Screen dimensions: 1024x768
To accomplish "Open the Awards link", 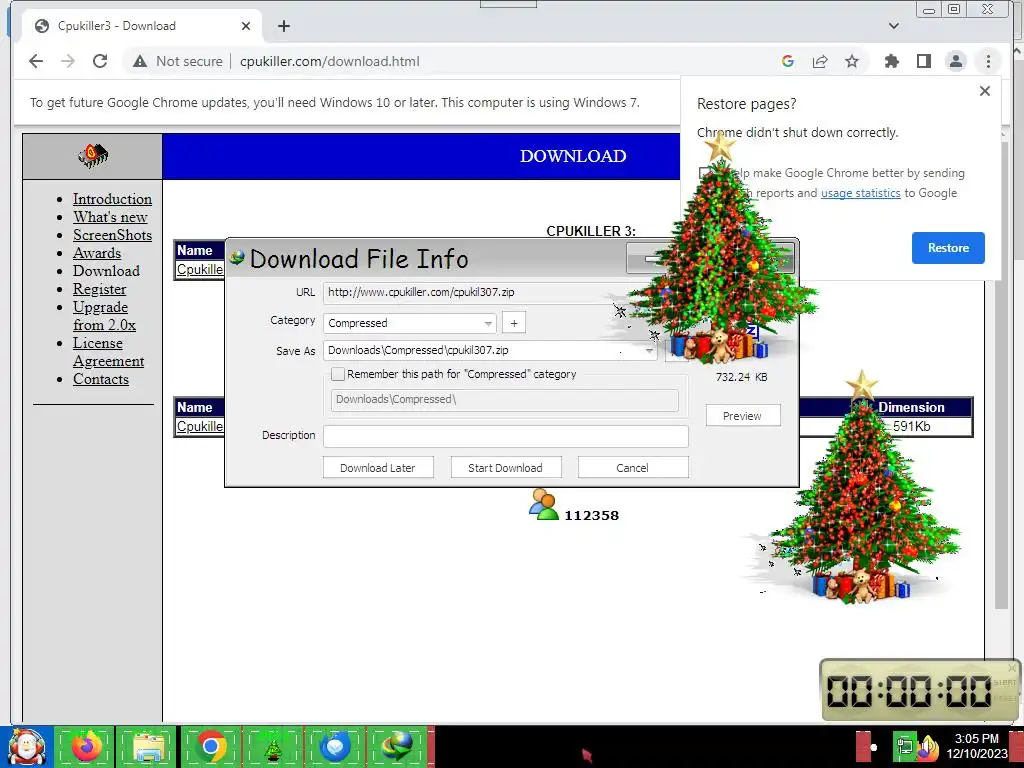I will point(97,253).
